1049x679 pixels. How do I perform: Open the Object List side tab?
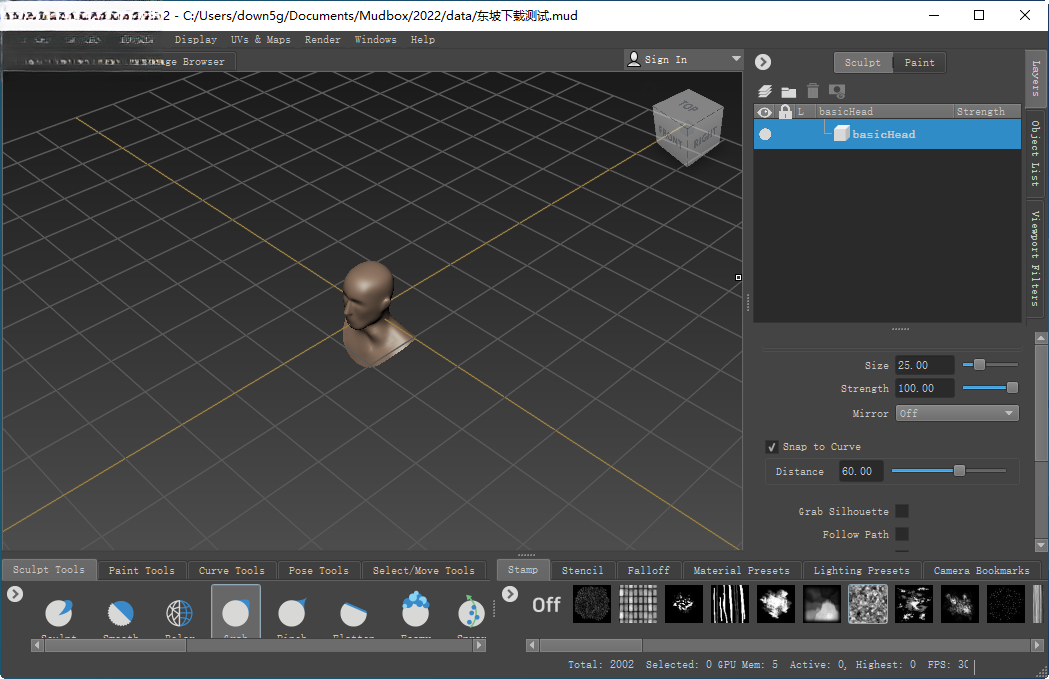pyautogui.click(x=1035, y=154)
